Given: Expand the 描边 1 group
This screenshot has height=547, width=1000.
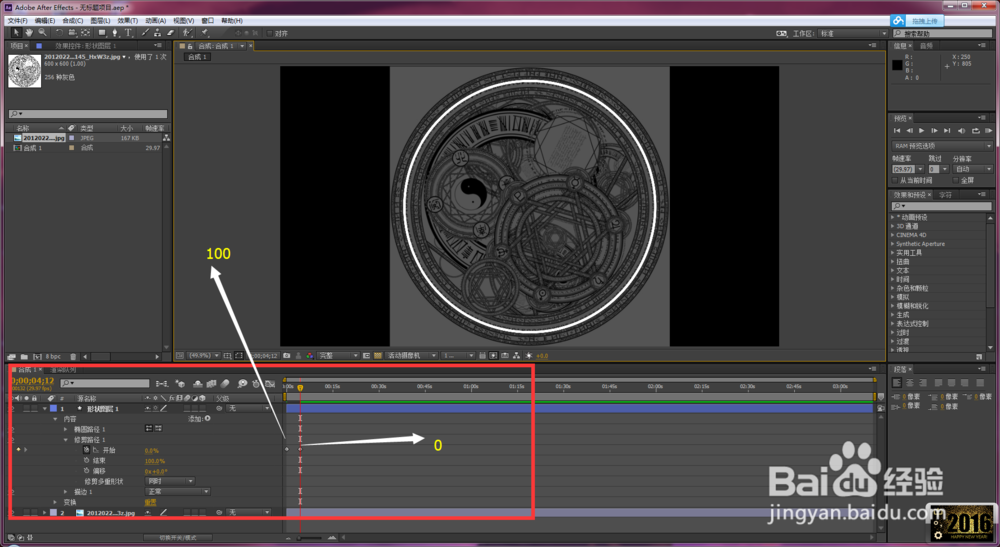Looking at the screenshot, I should click(66, 492).
